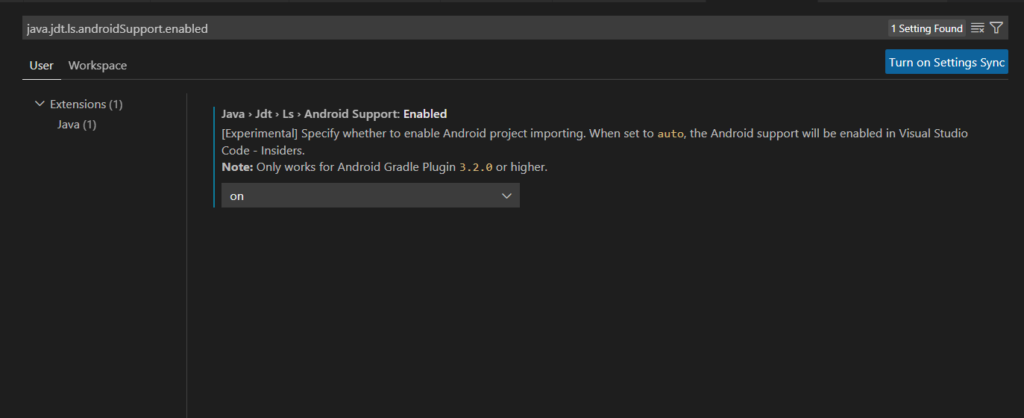Open the filter settings funnel icon
The width and height of the screenshot is (1024, 418).
[996, 28]
